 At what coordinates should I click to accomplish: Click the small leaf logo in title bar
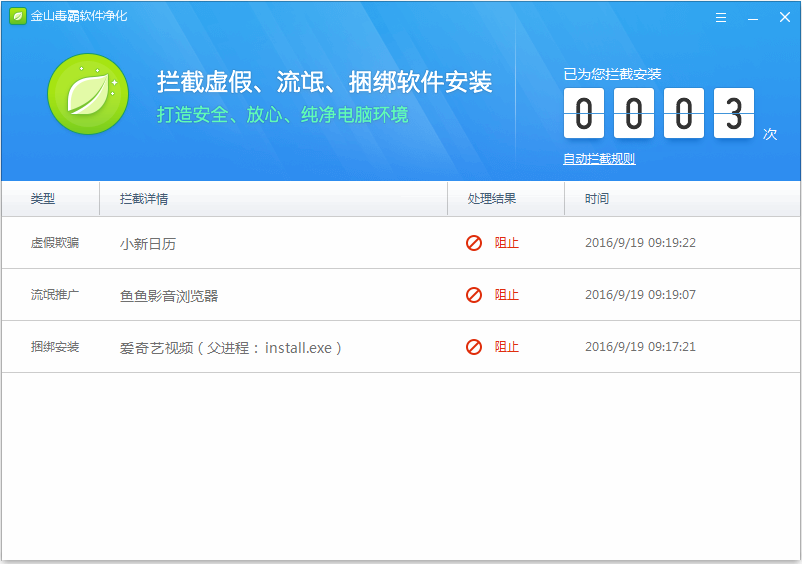pos(17,16)
